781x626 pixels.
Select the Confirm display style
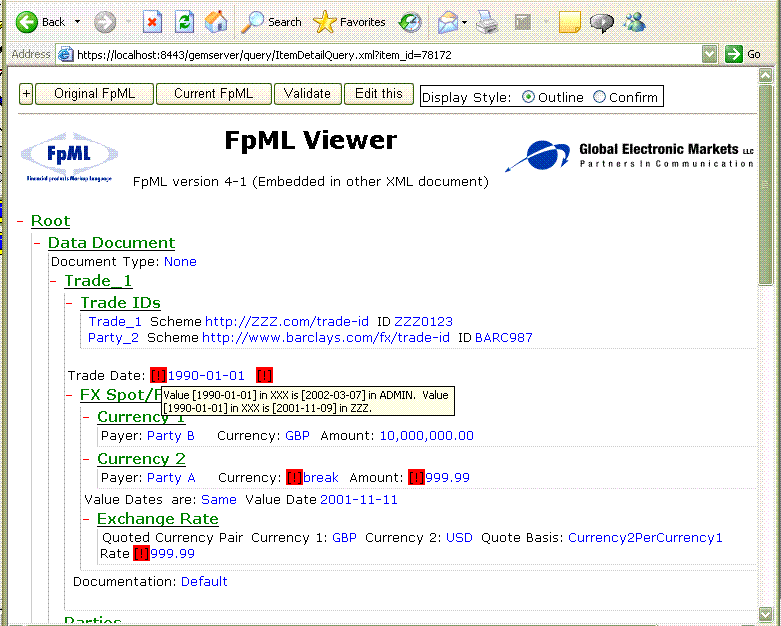click(x=599, y=97)
